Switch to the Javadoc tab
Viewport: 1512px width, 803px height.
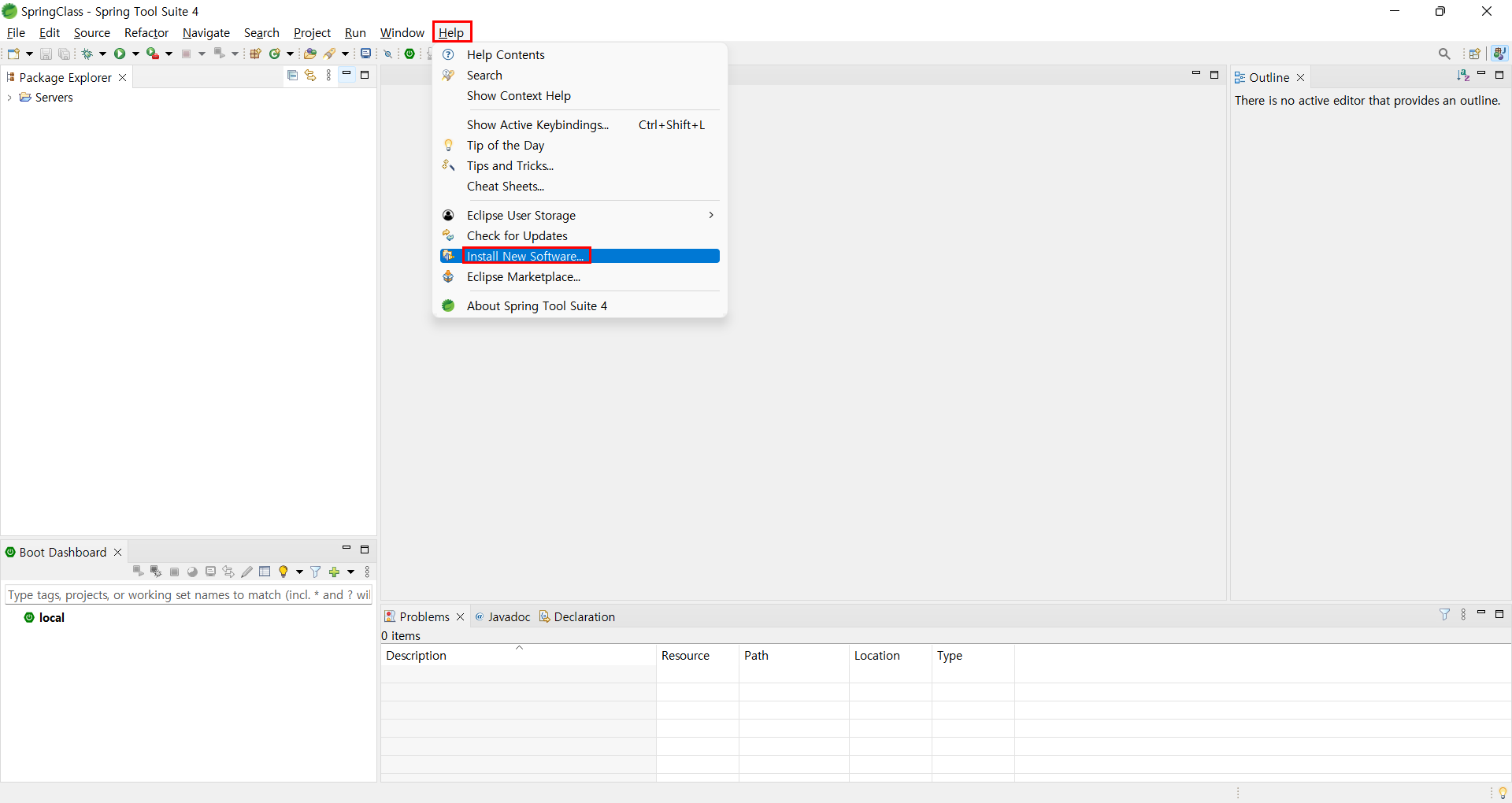502,616
